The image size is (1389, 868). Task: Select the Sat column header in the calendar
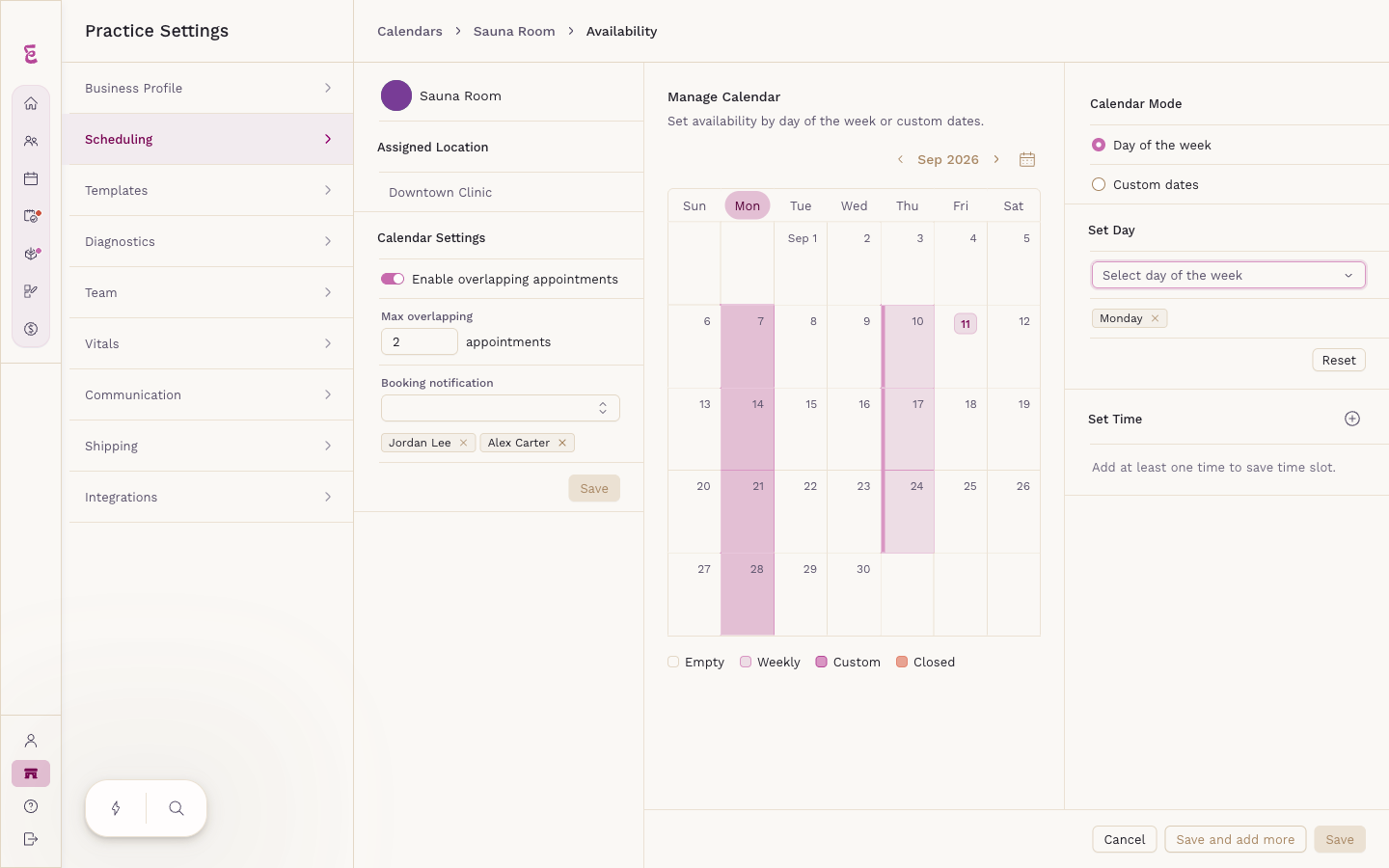click(x=1014, y=205)
